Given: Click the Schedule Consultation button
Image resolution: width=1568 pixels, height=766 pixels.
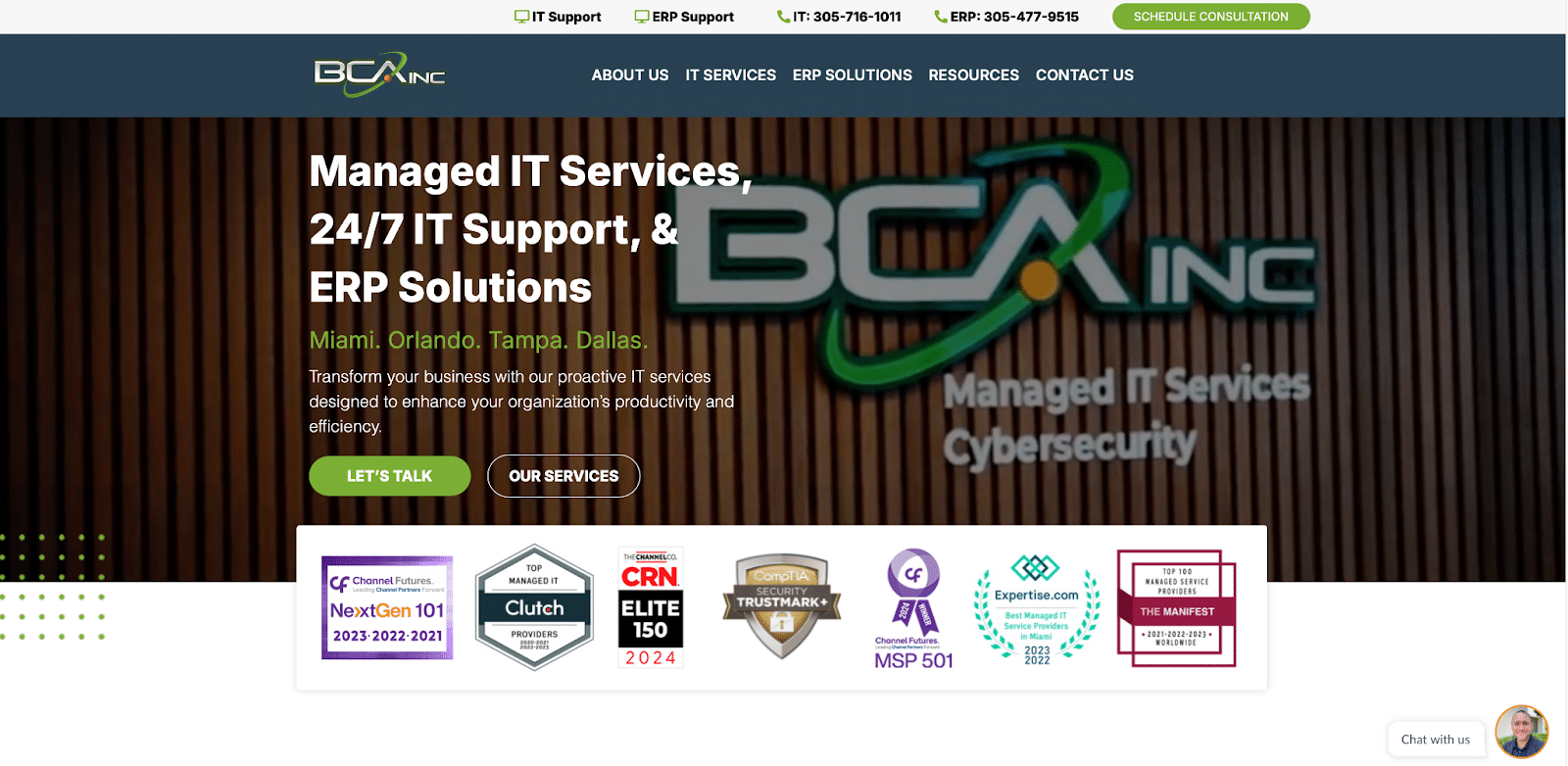Looking at the screenshot, I should point(1211,17).
